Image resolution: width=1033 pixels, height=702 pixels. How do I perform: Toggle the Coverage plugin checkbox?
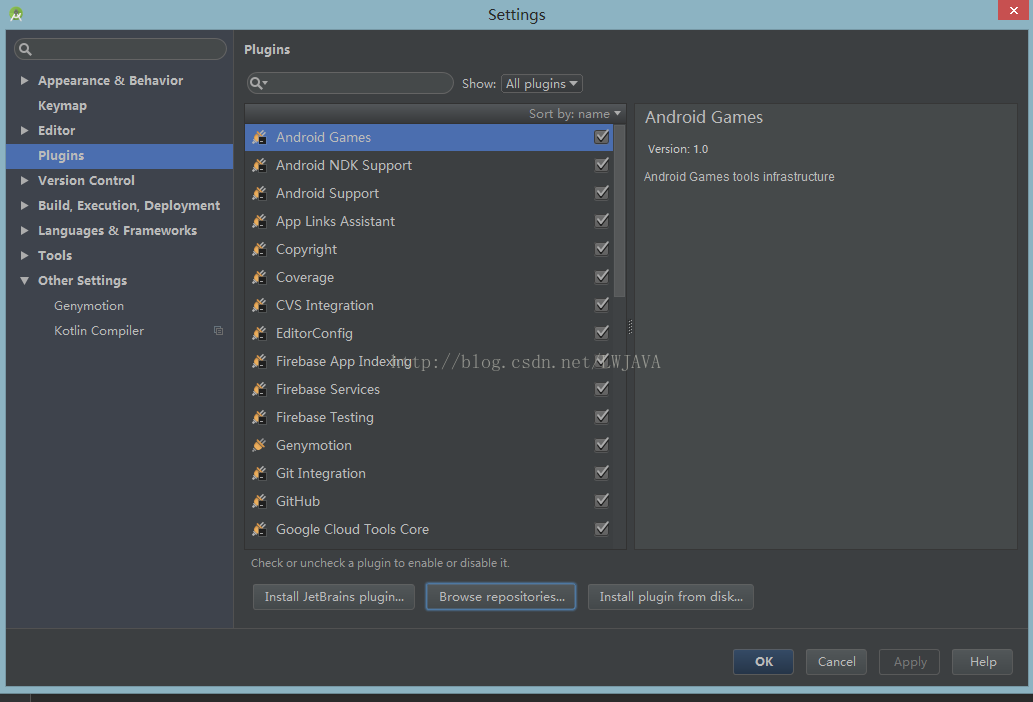click(x=601, y=277)
